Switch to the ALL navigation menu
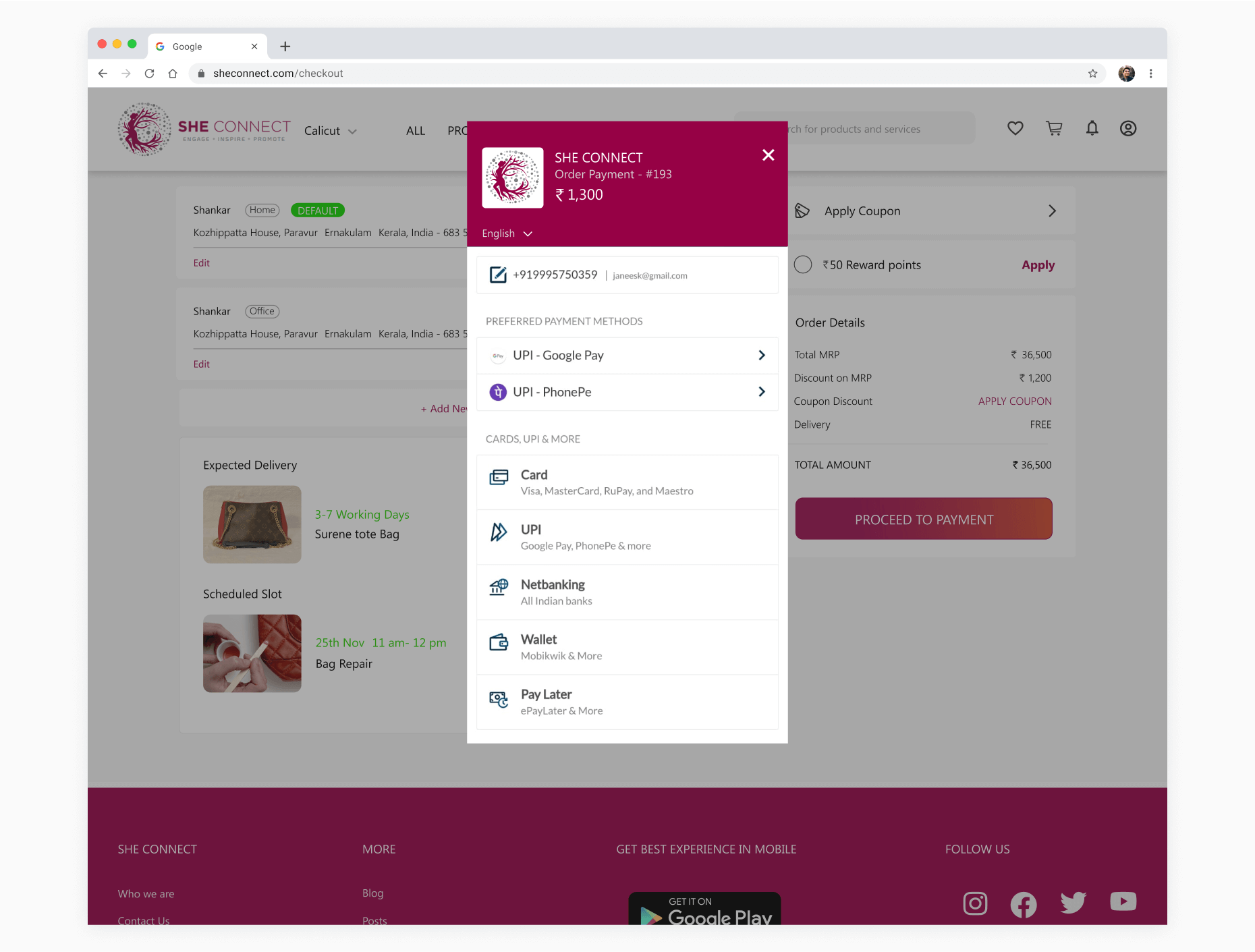1255x952 pixels. click(415, 131)
